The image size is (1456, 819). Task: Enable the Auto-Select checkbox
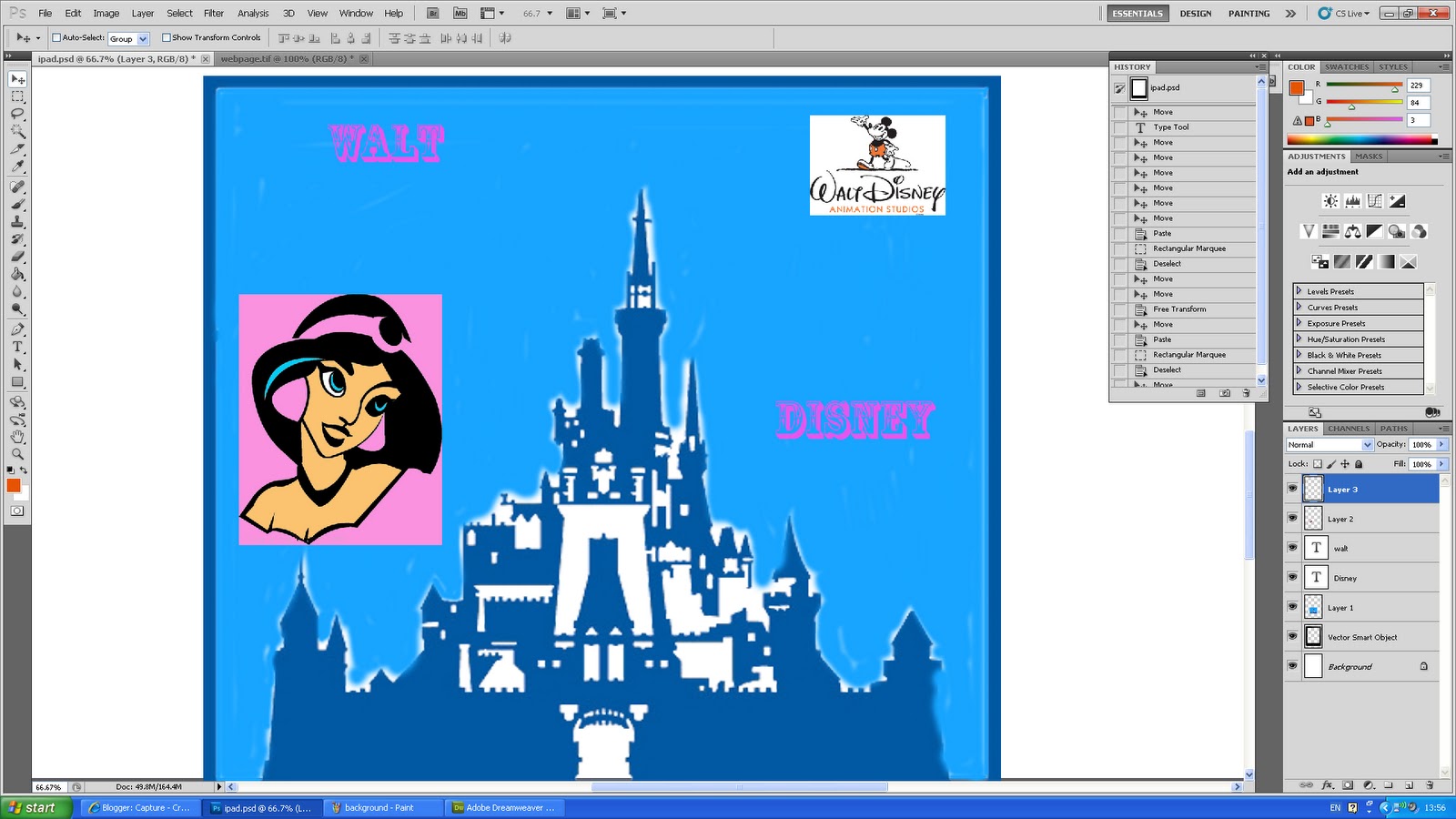tap(56, 38)
